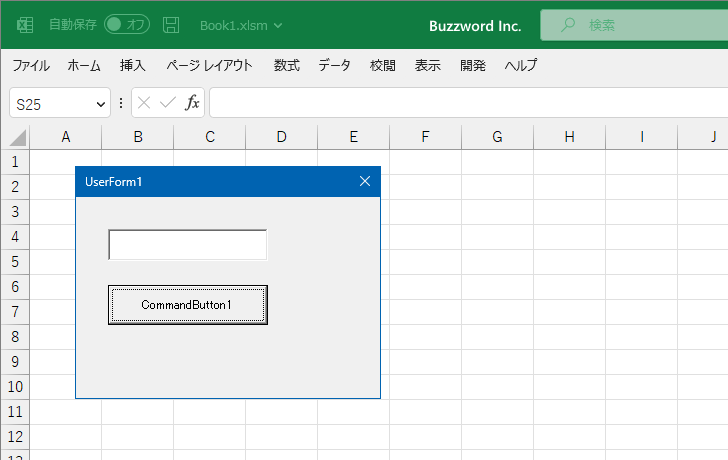
Task: Select row 3 header
Action: click(15, 212)
